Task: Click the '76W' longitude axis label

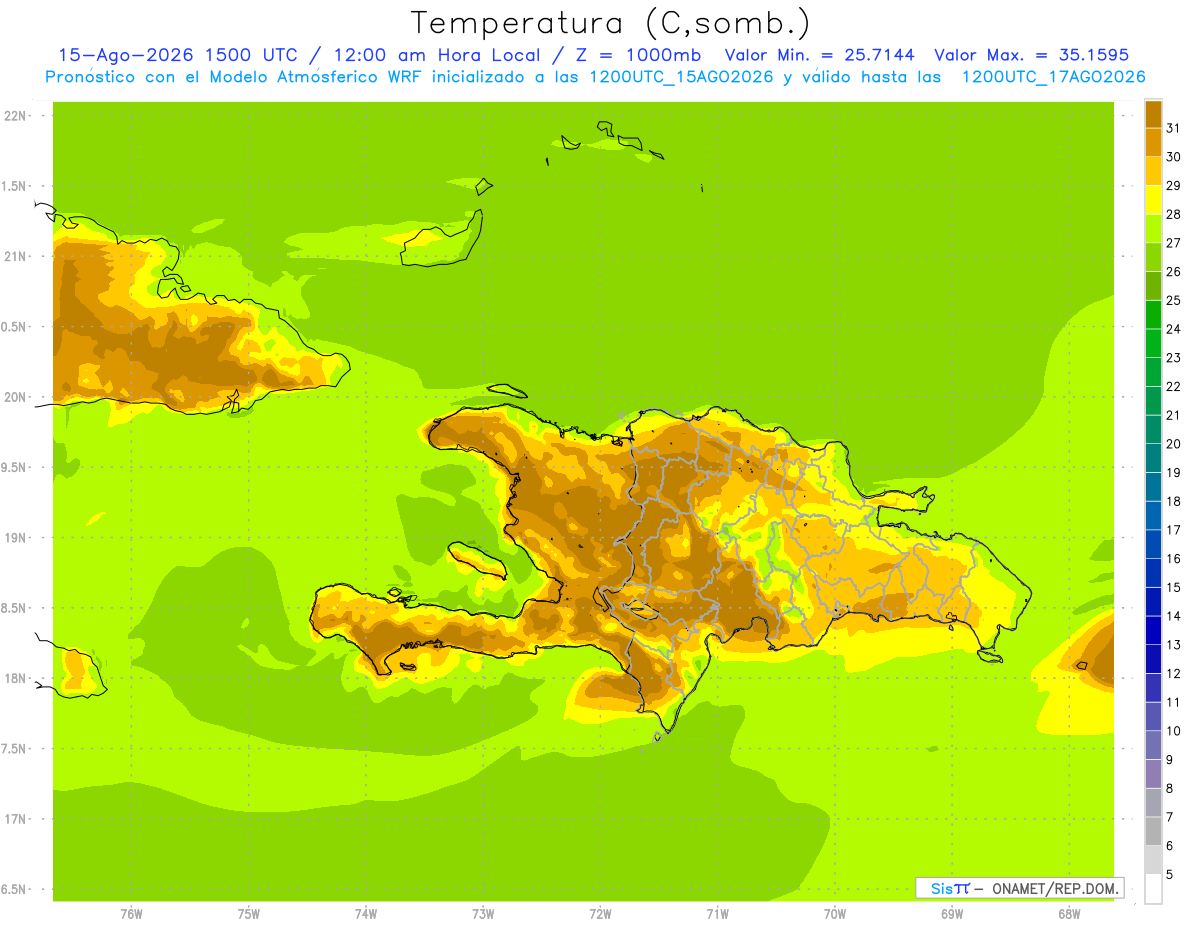Action: (131, 914)
